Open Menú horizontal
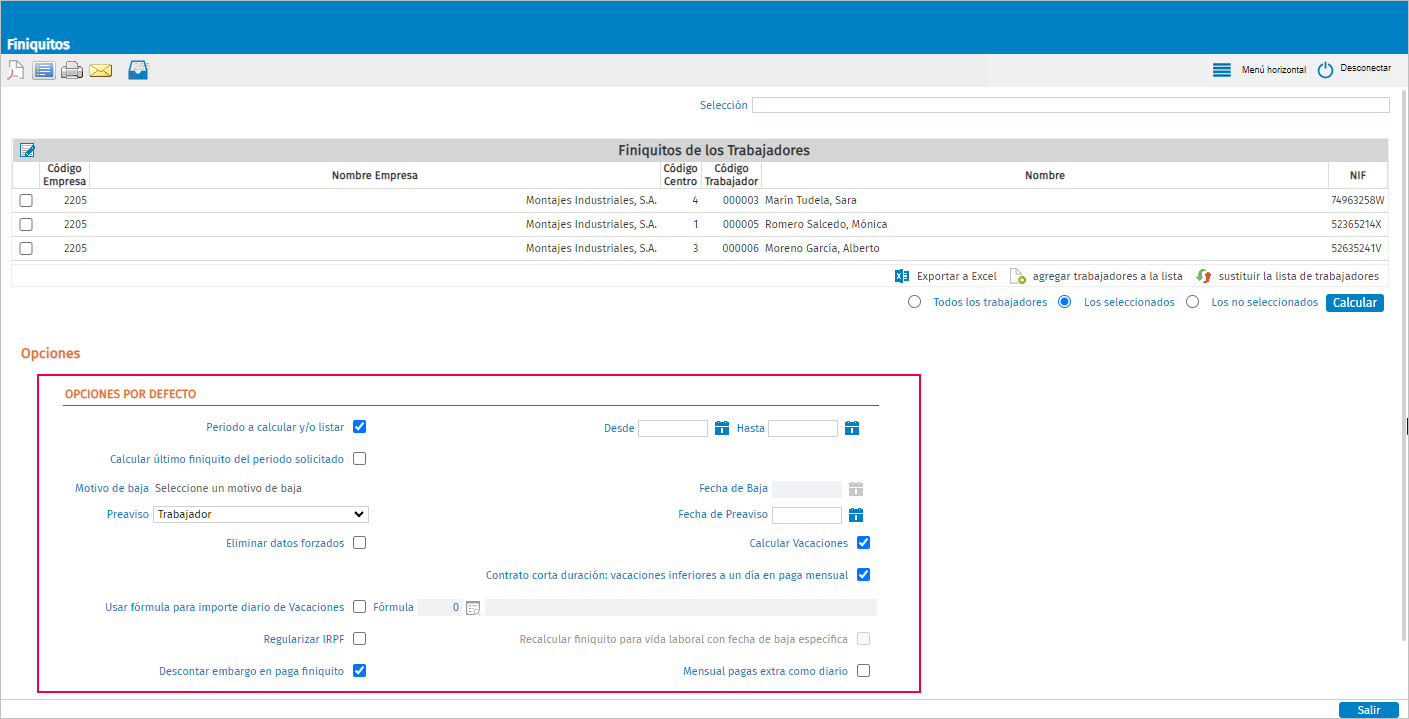1409x719 pixels. [1259, 70]
